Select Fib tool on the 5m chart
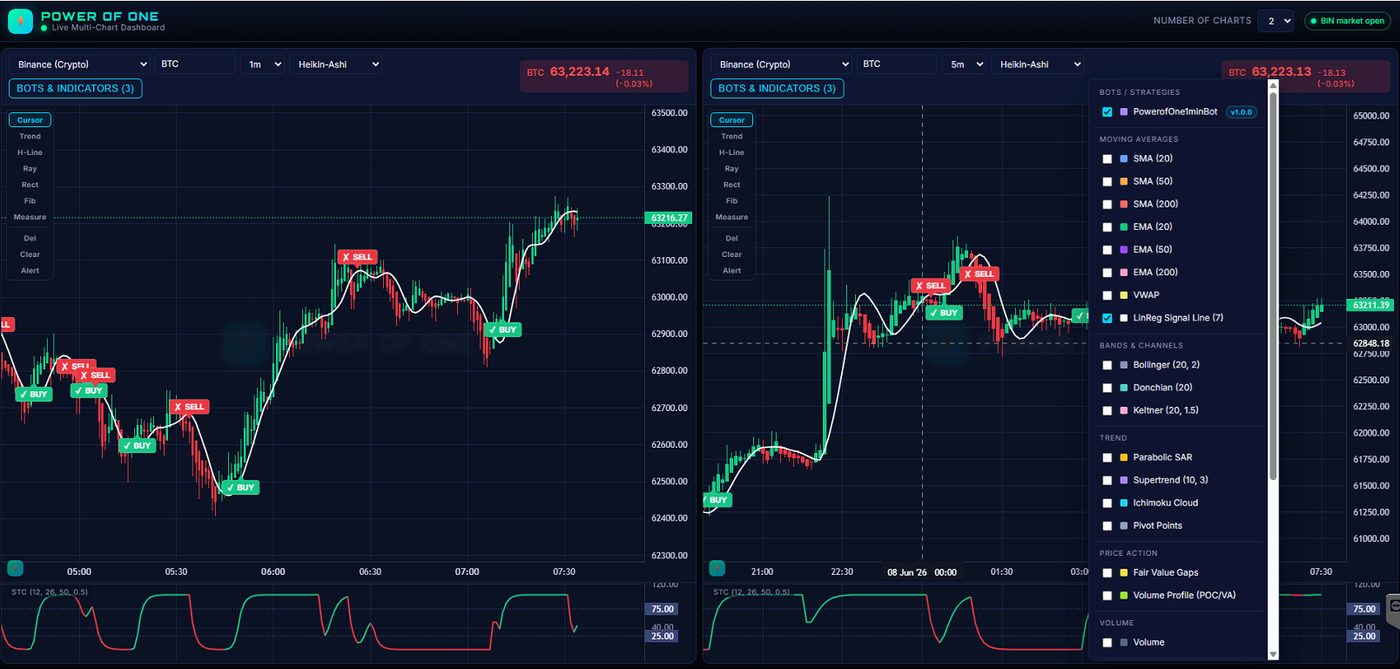 [x=732, y=201]
